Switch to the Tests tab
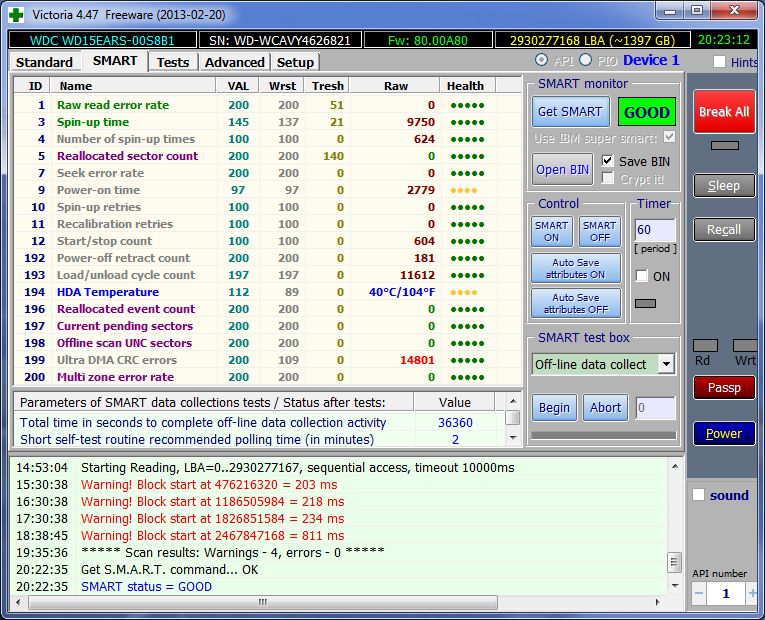The height and width of the screenshot is (620, 765). [173, 62]
